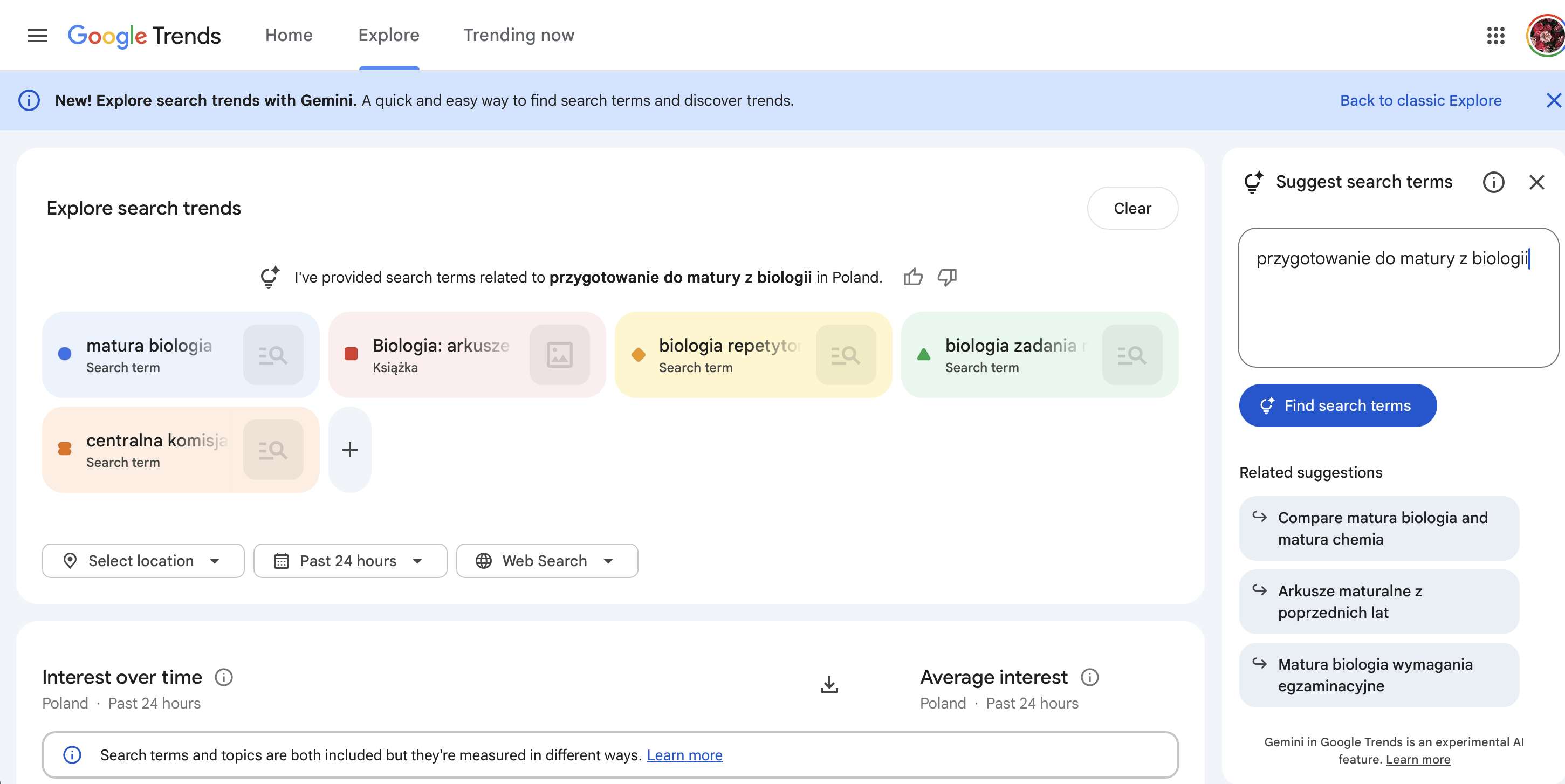Dismiss the Gemini announcement banner
Image resolution: width=1565 pixels, height=784 pixels.
(x=1553, y=100)
